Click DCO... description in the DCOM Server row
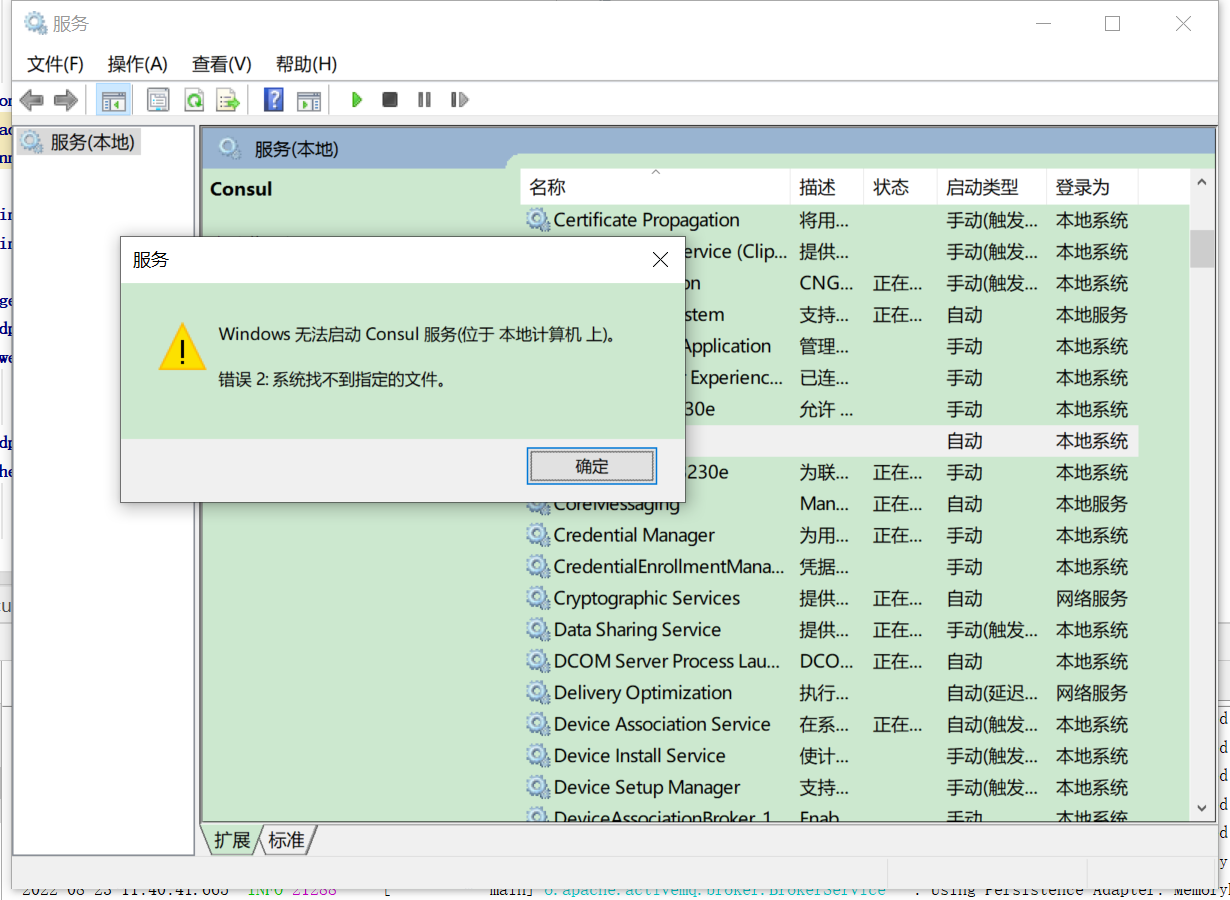This screenshot has width=1230, height=900. 826,661
